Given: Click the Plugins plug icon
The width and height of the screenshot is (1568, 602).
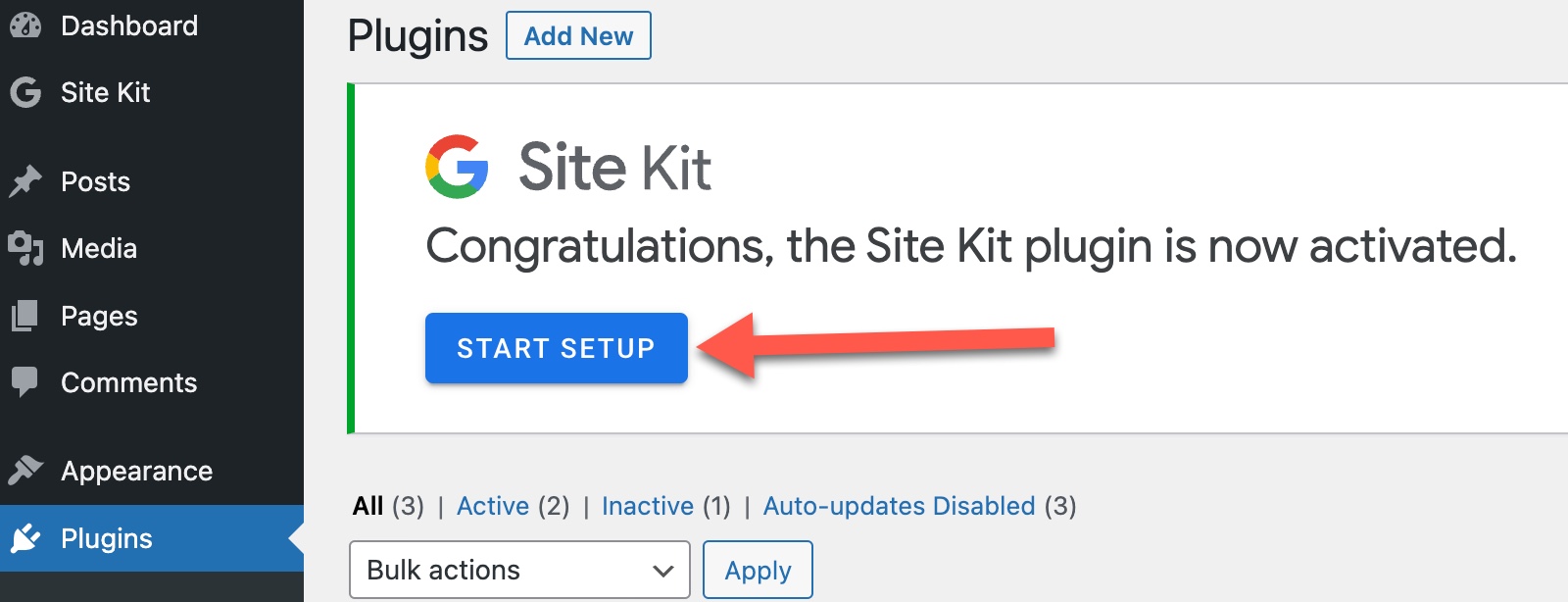Looking at the screenshot, I should click(25, 538).
